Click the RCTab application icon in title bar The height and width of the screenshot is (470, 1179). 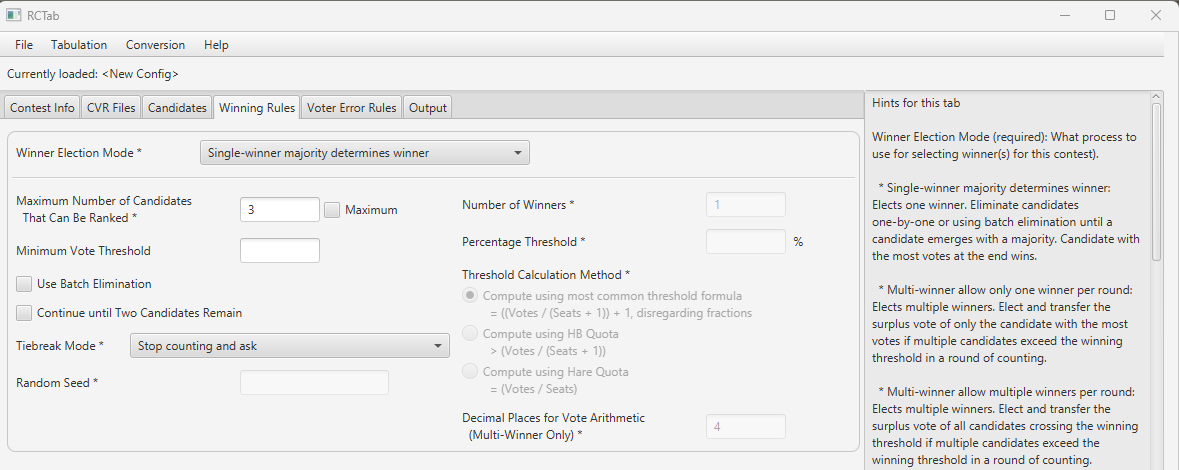(12, 15)
